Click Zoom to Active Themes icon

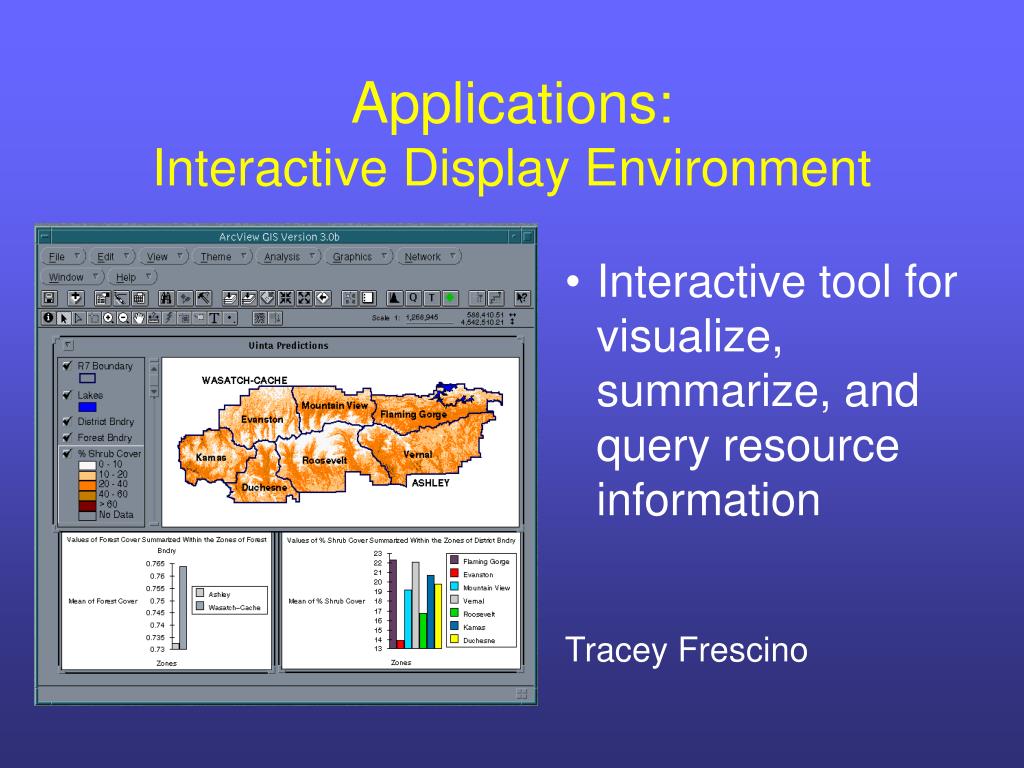point(248,298)
